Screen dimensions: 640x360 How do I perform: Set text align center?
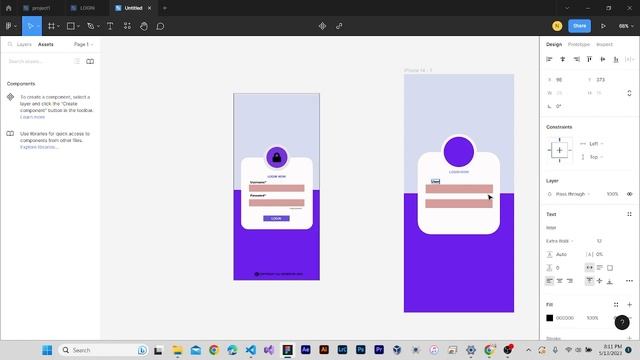(x=560, y=281)
